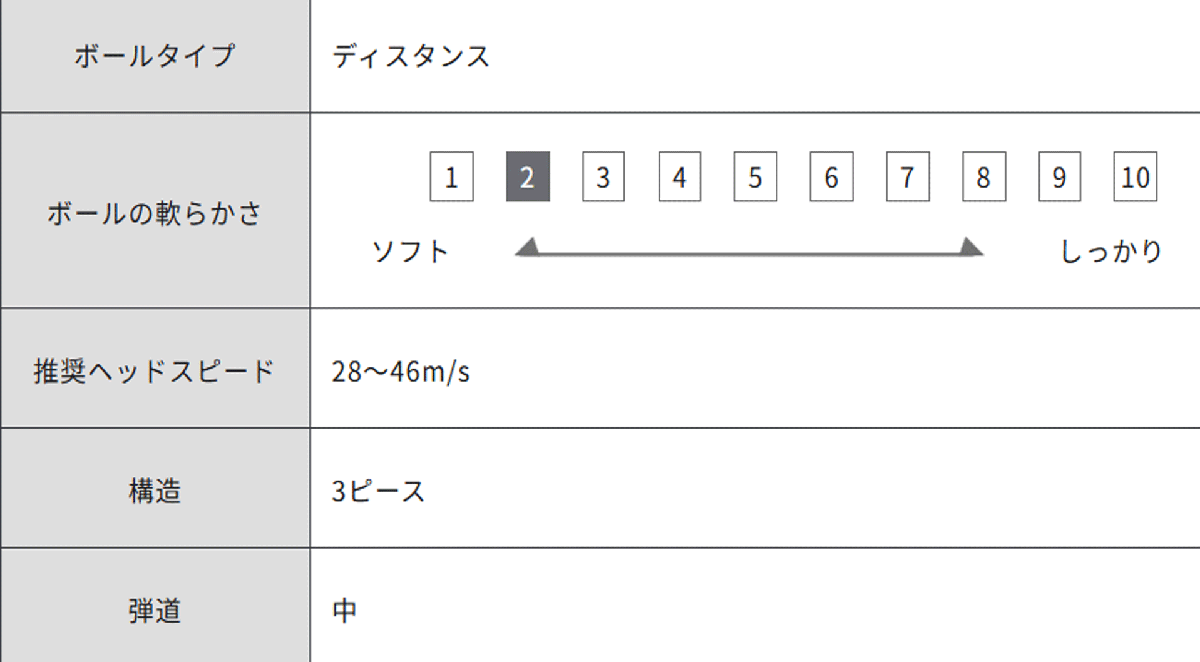
Task: Pick softness level 5 box
Action: 755,178
